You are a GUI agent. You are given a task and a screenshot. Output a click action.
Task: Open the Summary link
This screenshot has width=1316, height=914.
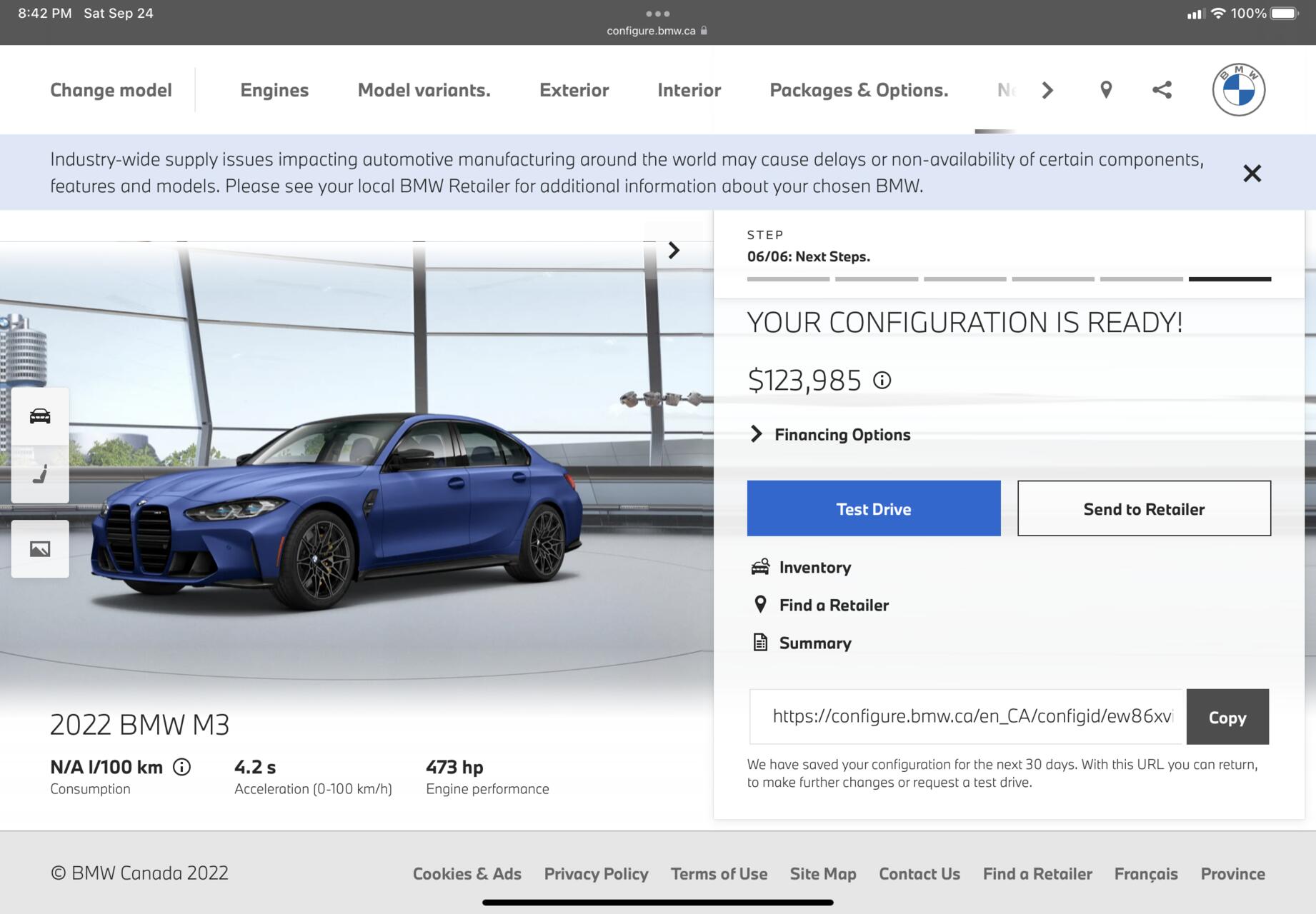tap(815, 643)
